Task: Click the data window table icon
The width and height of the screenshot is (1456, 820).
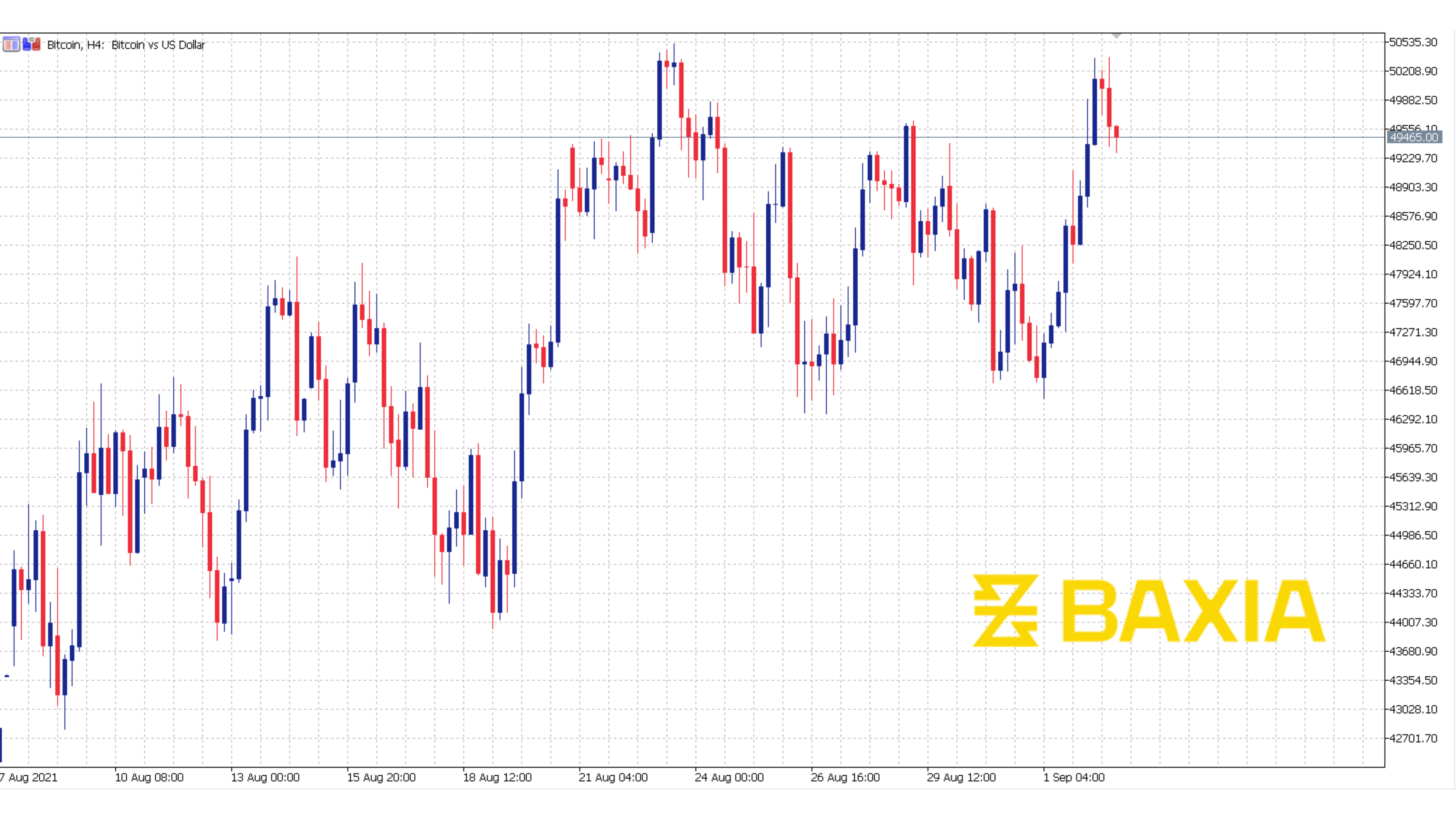Action: pos(11,44)
